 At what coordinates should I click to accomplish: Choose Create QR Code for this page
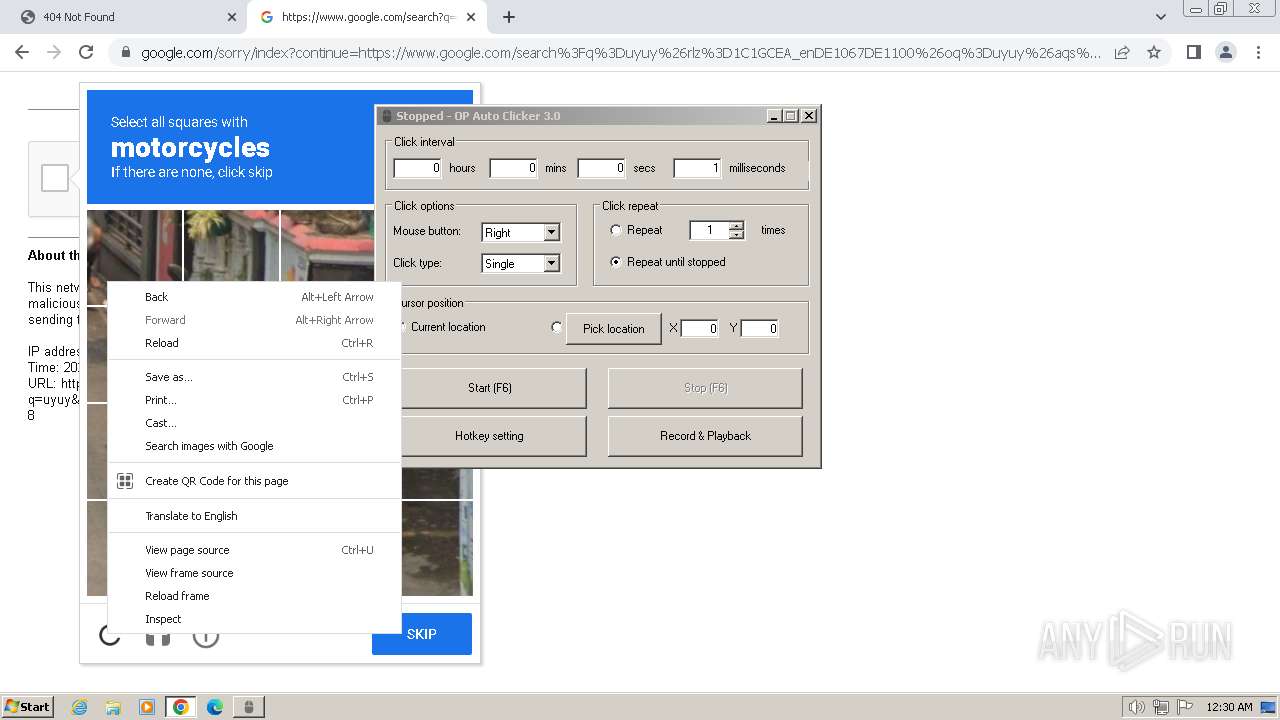coord(255,481)
